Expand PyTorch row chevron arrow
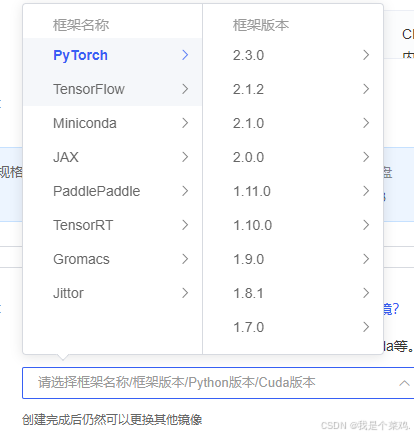 coord(185,55)
